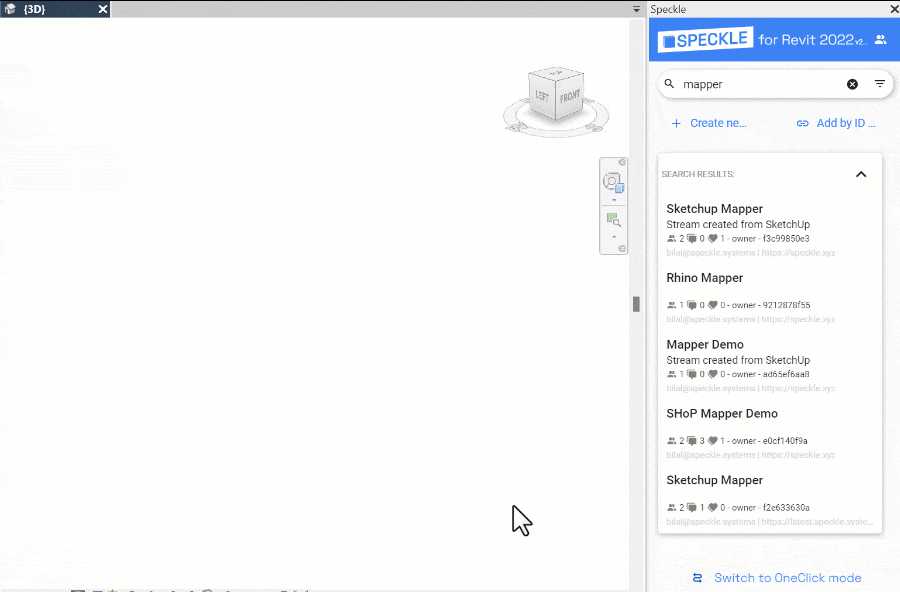Click the plus icon beside Create new
This screenshot has height=592, width=900.
[676, 123]
